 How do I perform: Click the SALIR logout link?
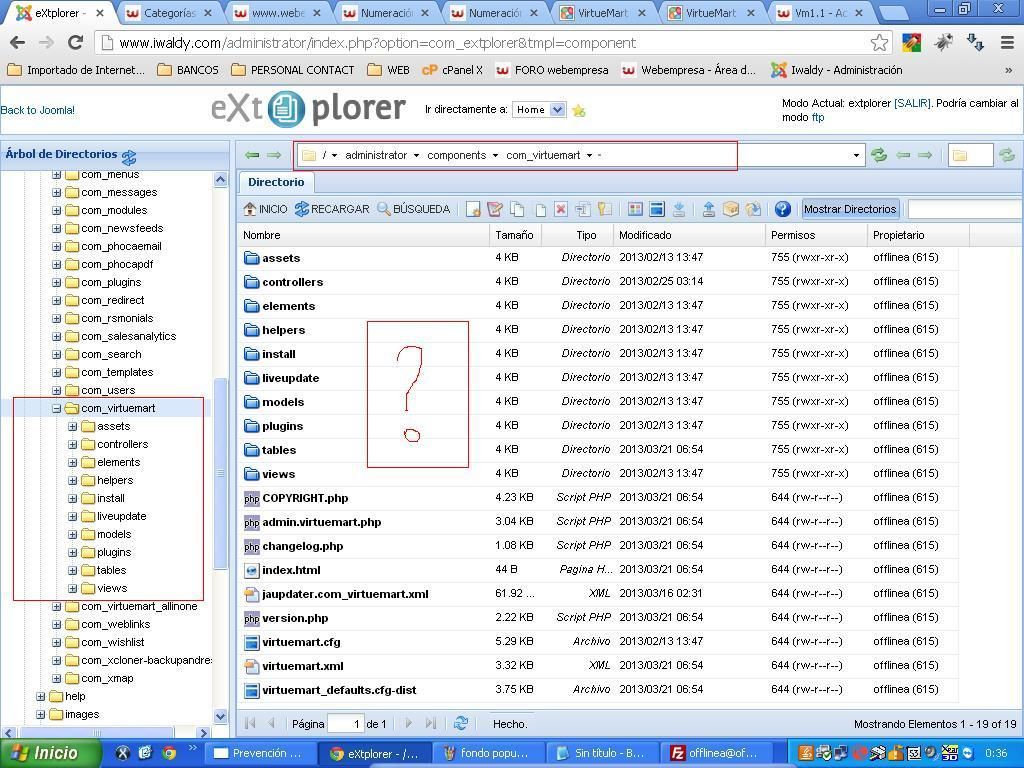912,103
